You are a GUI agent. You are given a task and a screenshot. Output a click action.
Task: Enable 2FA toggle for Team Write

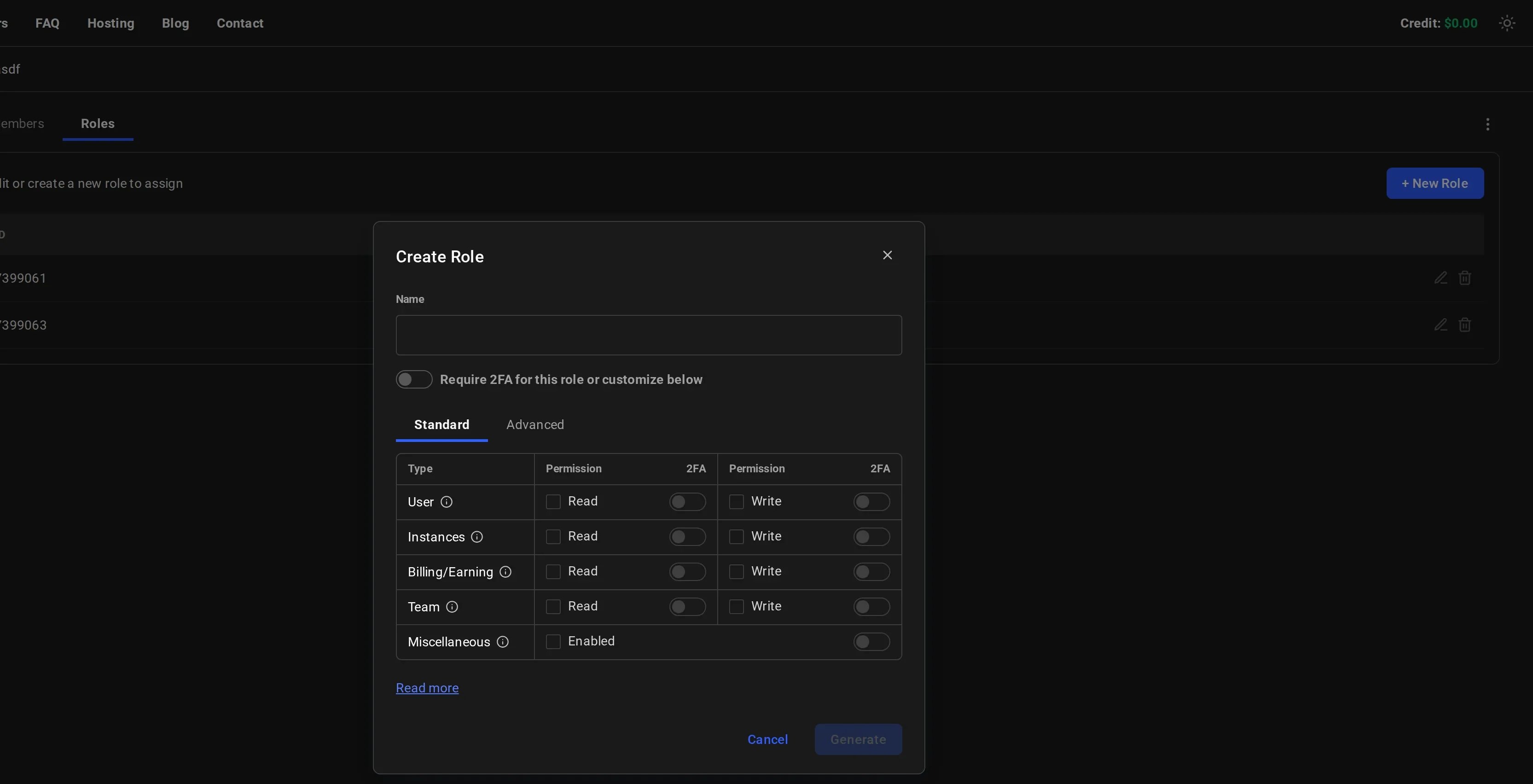(x=871, y=607)
